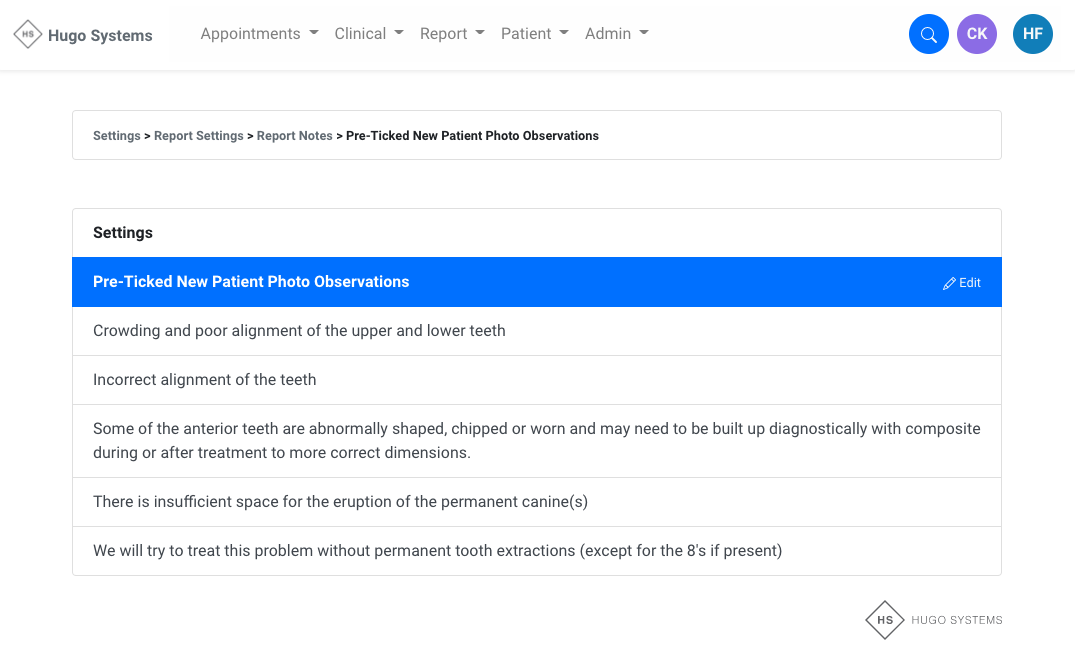Expand the Report navigation dropdown
Screen dimensions: 1075x653
[x=452, y=34]
